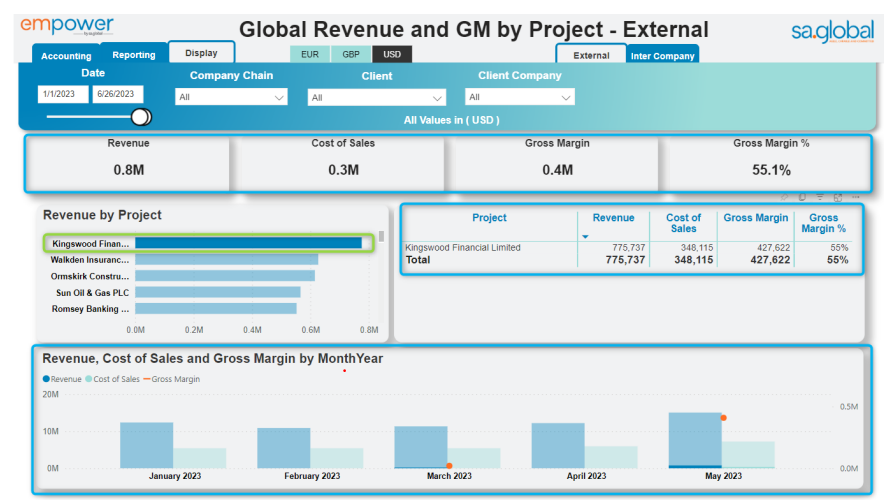884x504 pixels.
Task: Open the Display tab
Action: [x=201, y=52]
